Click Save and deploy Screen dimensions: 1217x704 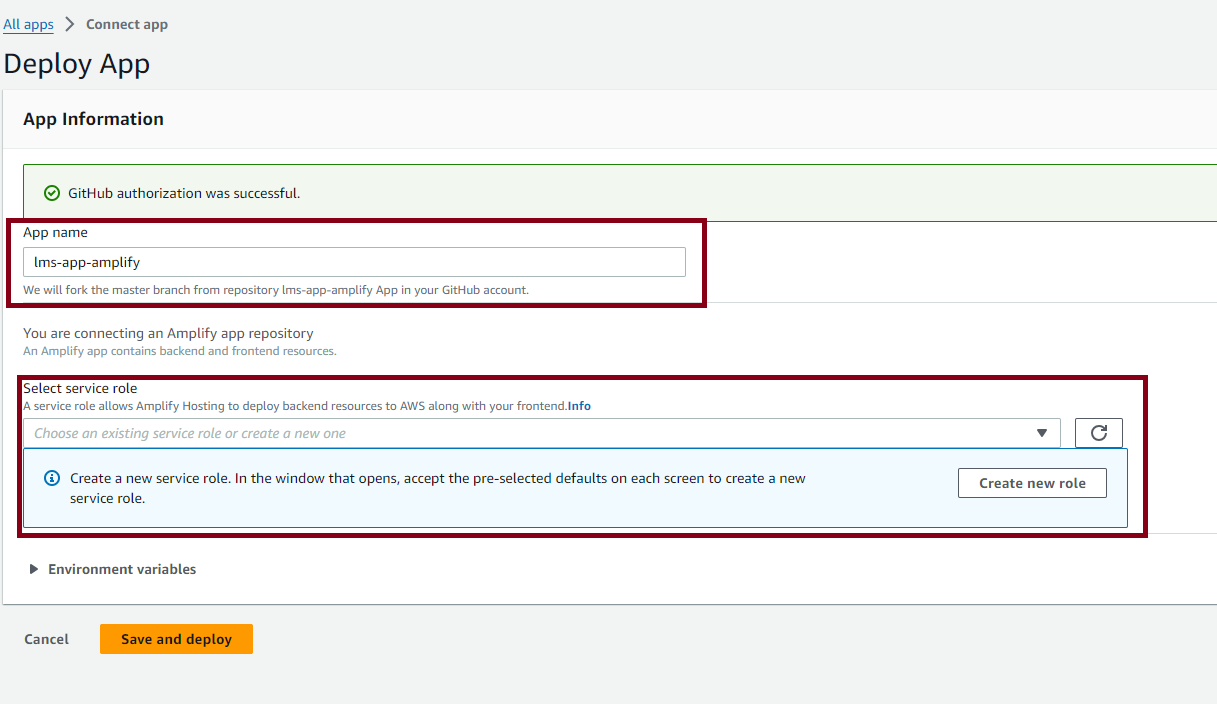click(176, 639)
